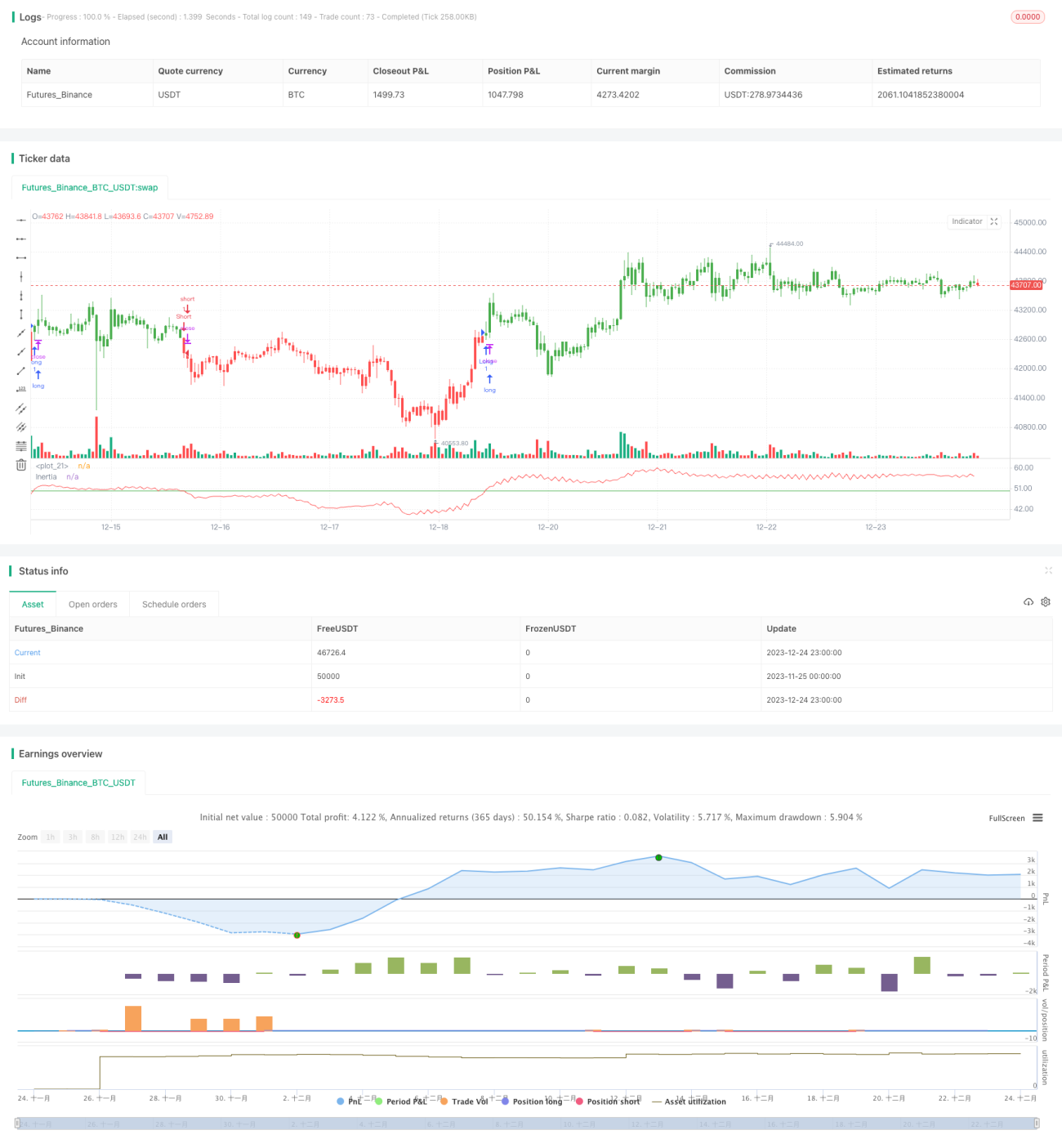The height and width of the screenshot is (1148, 1062).
Task: Click the red 0.0000 badge in Logs
Action: [1028, 16]
